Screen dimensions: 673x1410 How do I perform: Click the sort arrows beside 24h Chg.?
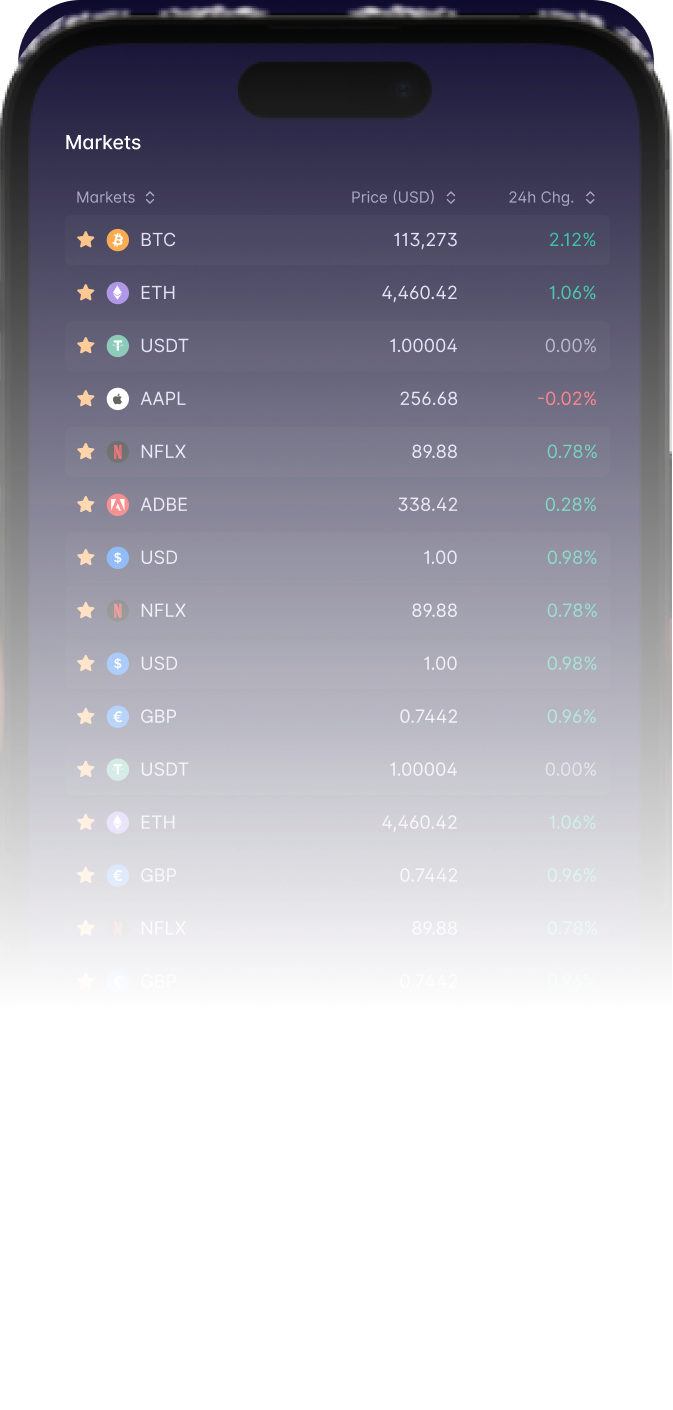(x=590, y=198)
